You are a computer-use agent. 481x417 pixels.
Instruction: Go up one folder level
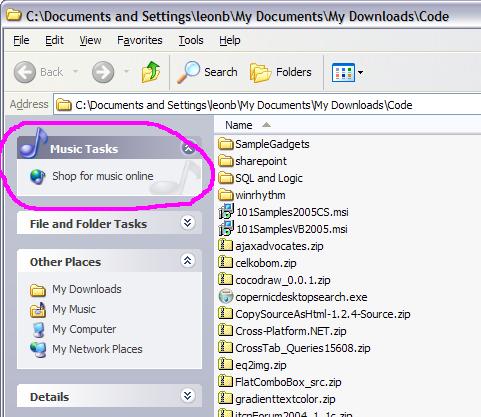[x=151, y=72]
